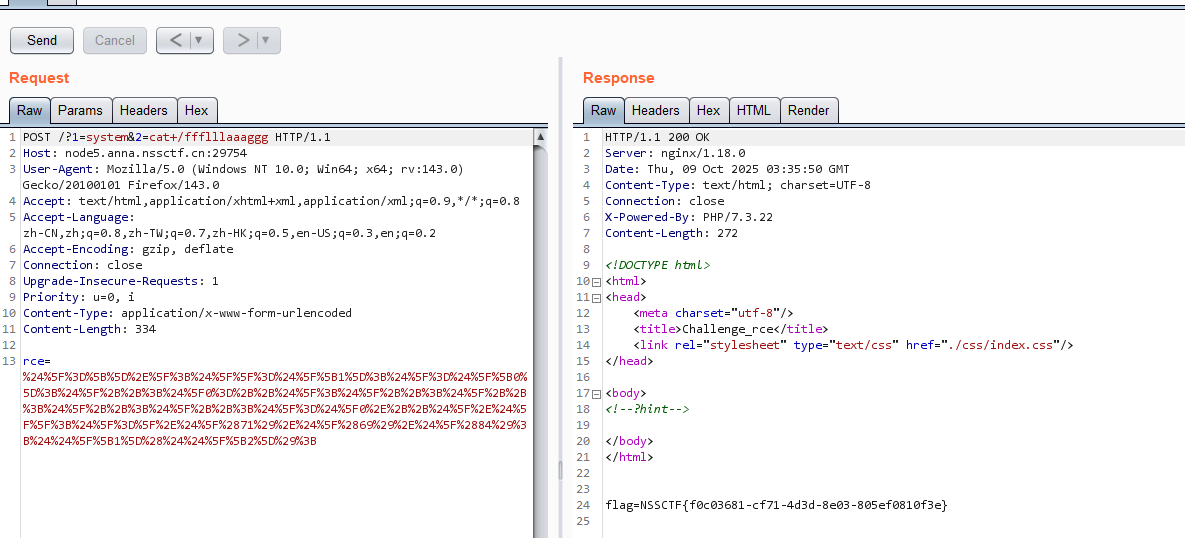Switch to the Request Headers tab

pos(144,110)
